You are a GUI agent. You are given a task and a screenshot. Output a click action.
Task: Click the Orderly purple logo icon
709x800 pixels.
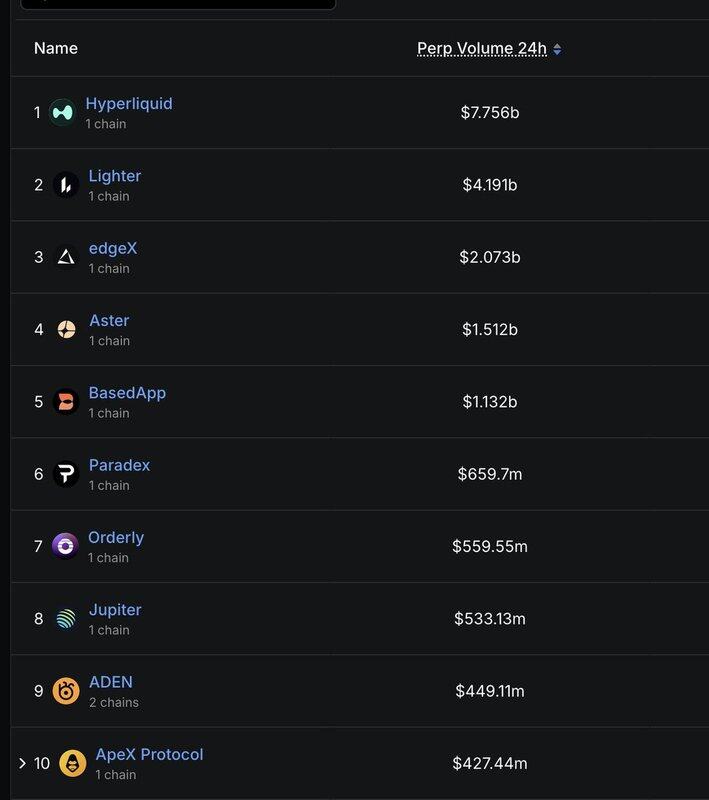tap(65, 546)
